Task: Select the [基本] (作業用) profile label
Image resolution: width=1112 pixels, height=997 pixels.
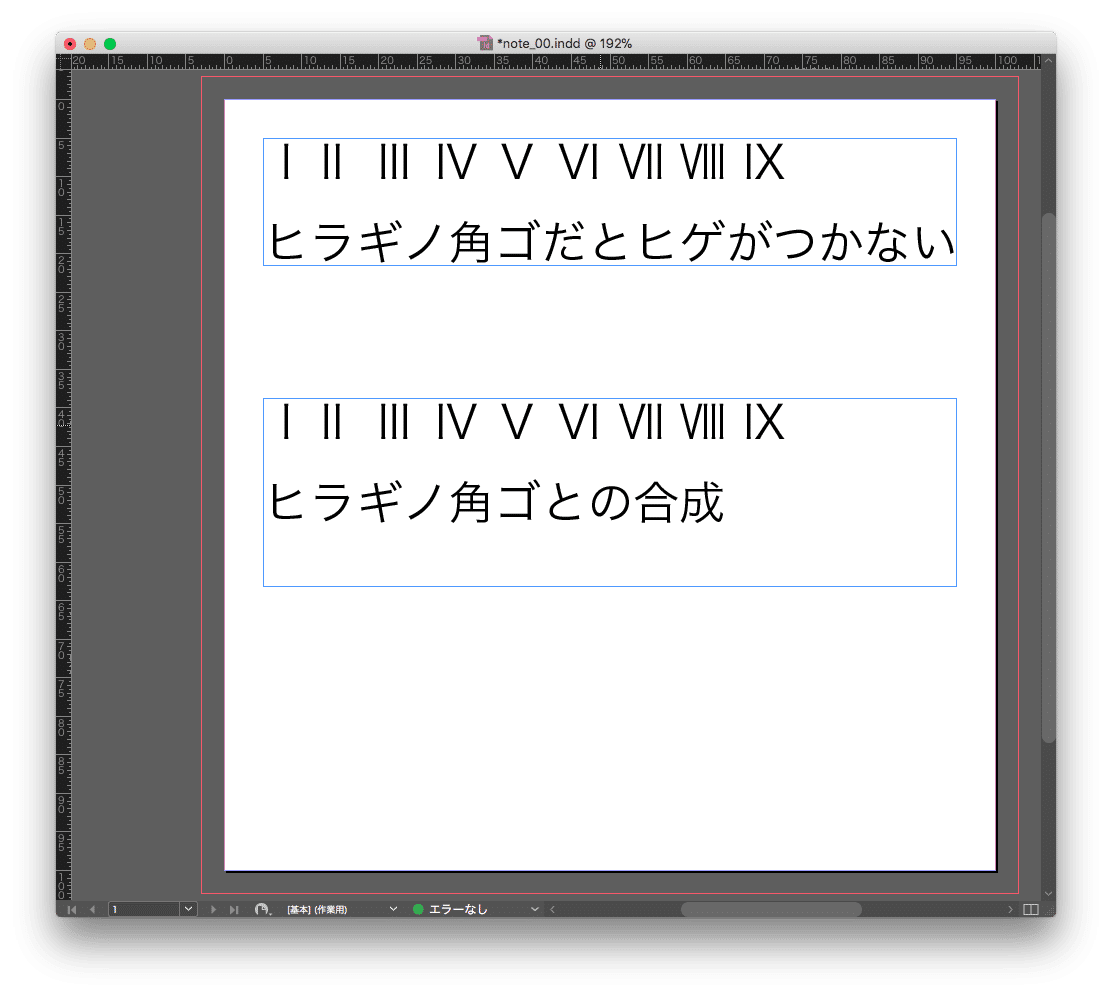Action: [317, 909]
